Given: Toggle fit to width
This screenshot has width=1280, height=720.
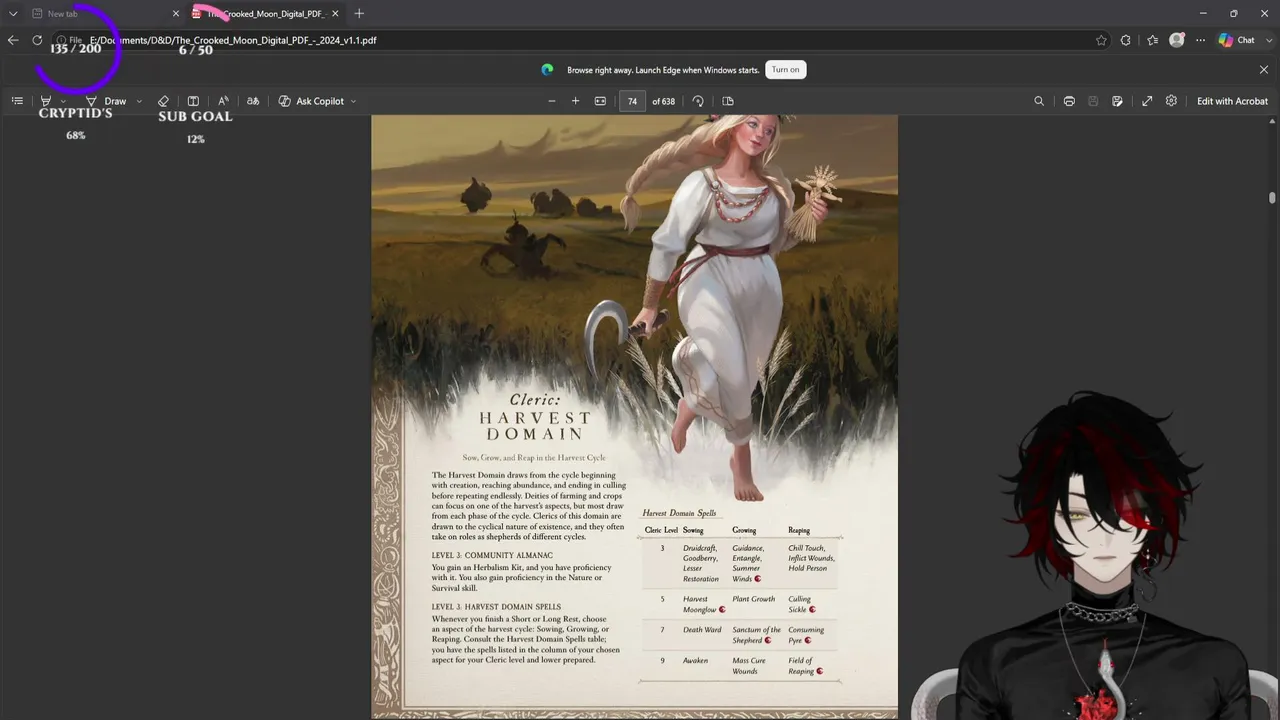Looking at the screenshot, I should [600, 101].
